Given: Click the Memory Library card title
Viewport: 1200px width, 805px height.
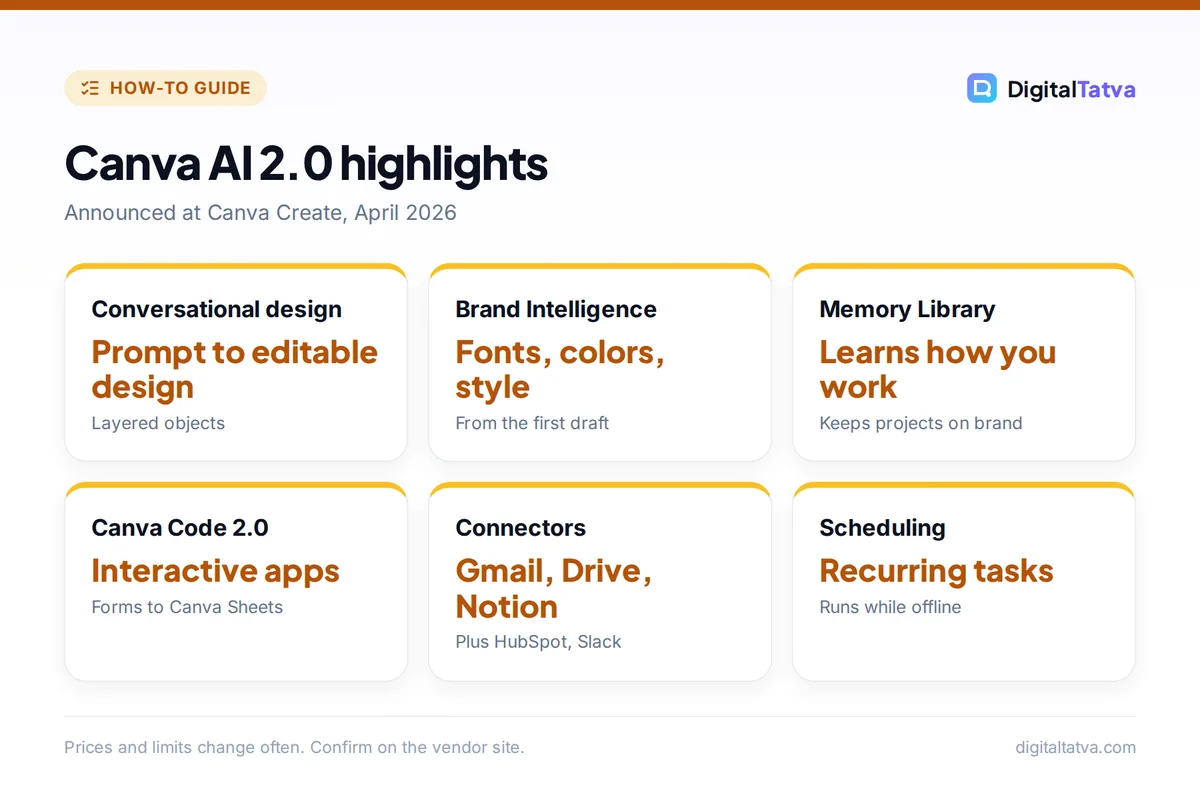Looking at the screenshot, I should click(x=907, y=309).
